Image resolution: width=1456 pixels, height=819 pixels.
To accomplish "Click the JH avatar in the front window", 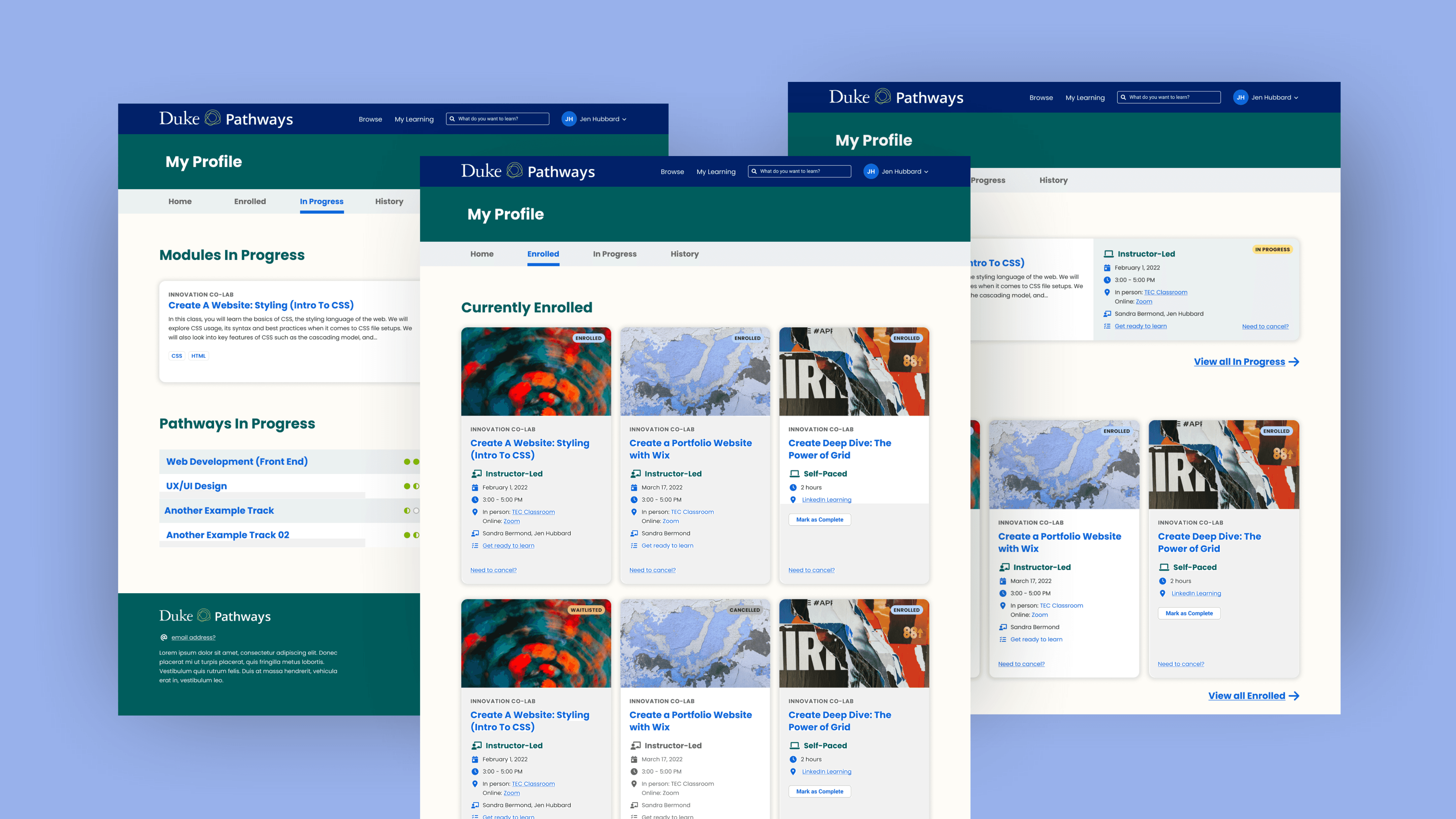I will pyautogui.click(x=871, y=171).
